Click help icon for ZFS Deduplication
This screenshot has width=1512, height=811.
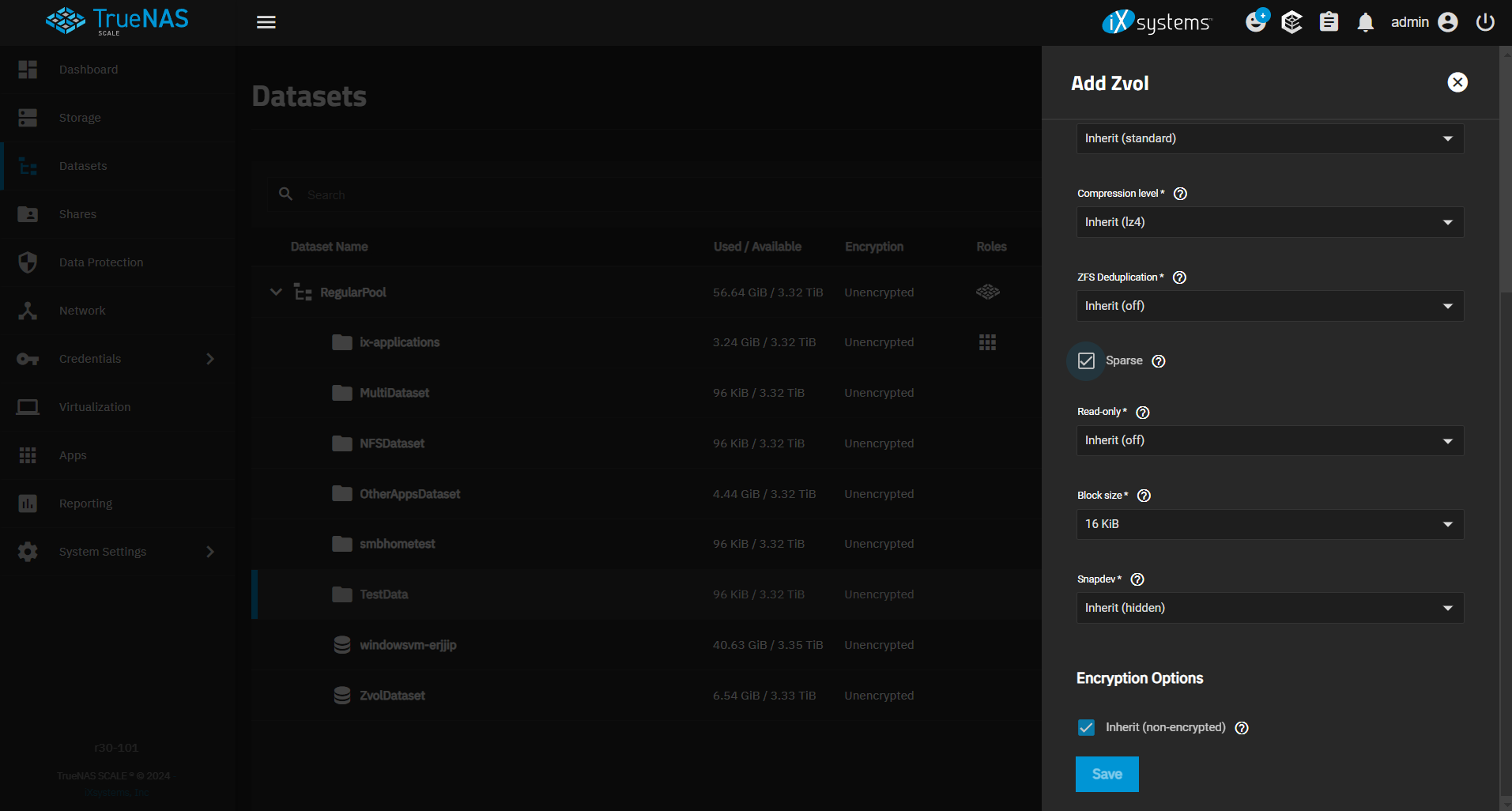tap(1179, 277)
